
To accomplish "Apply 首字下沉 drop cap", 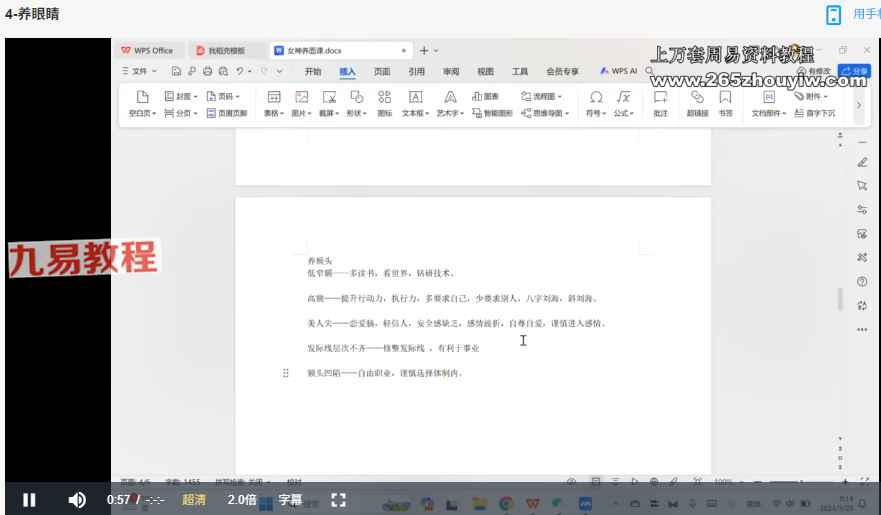I will point(815,113).
